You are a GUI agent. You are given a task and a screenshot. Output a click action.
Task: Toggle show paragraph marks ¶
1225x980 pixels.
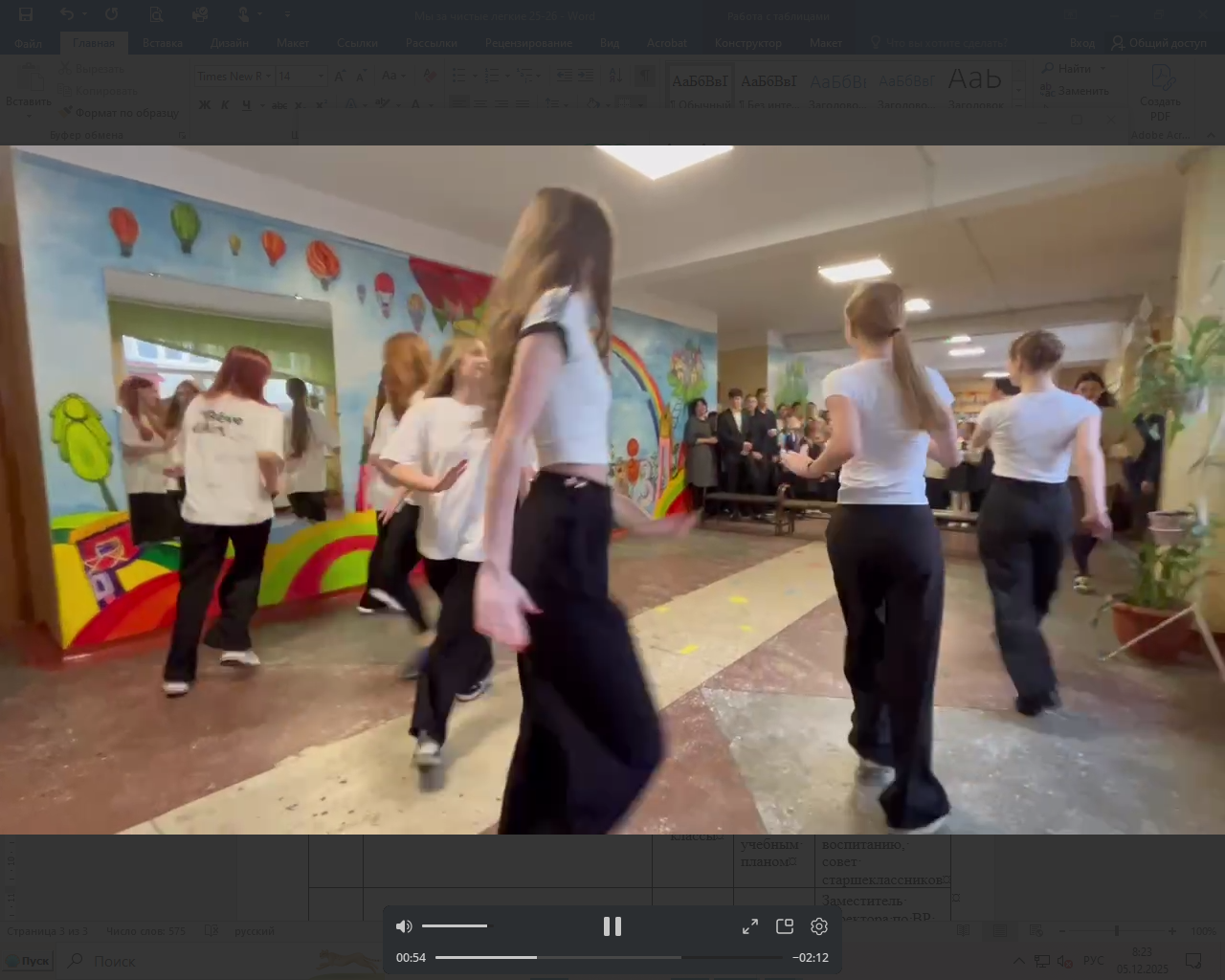646,77
